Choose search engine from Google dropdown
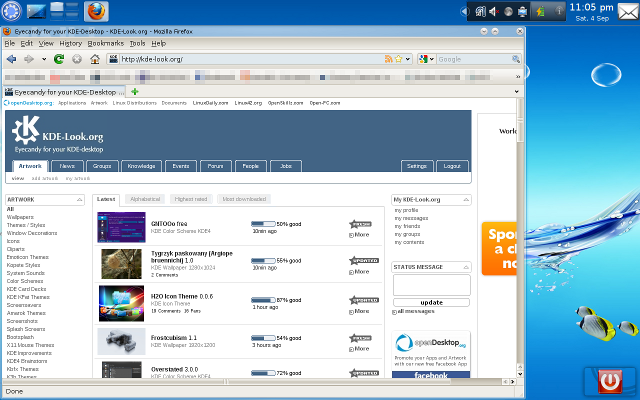 427,59
